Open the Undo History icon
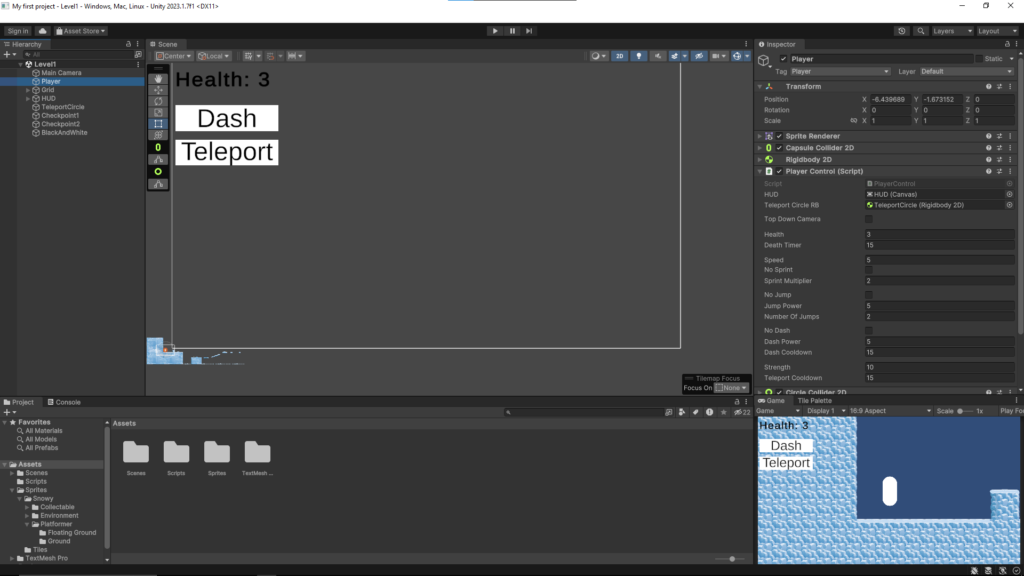 point(903,31)
